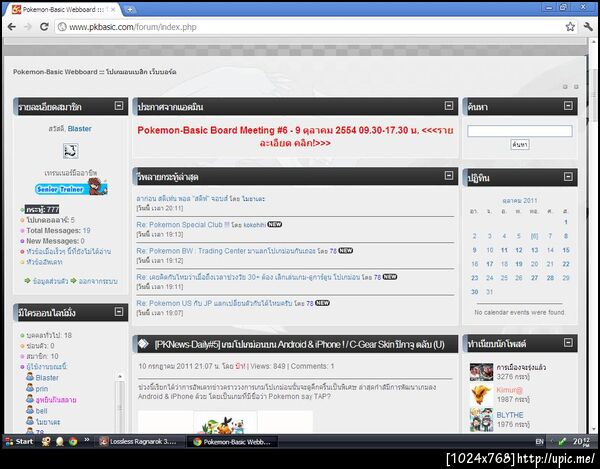Click Pokemon-Basic Webboard taskbar button
600x469 pixels.
click(x=232, y=442)
